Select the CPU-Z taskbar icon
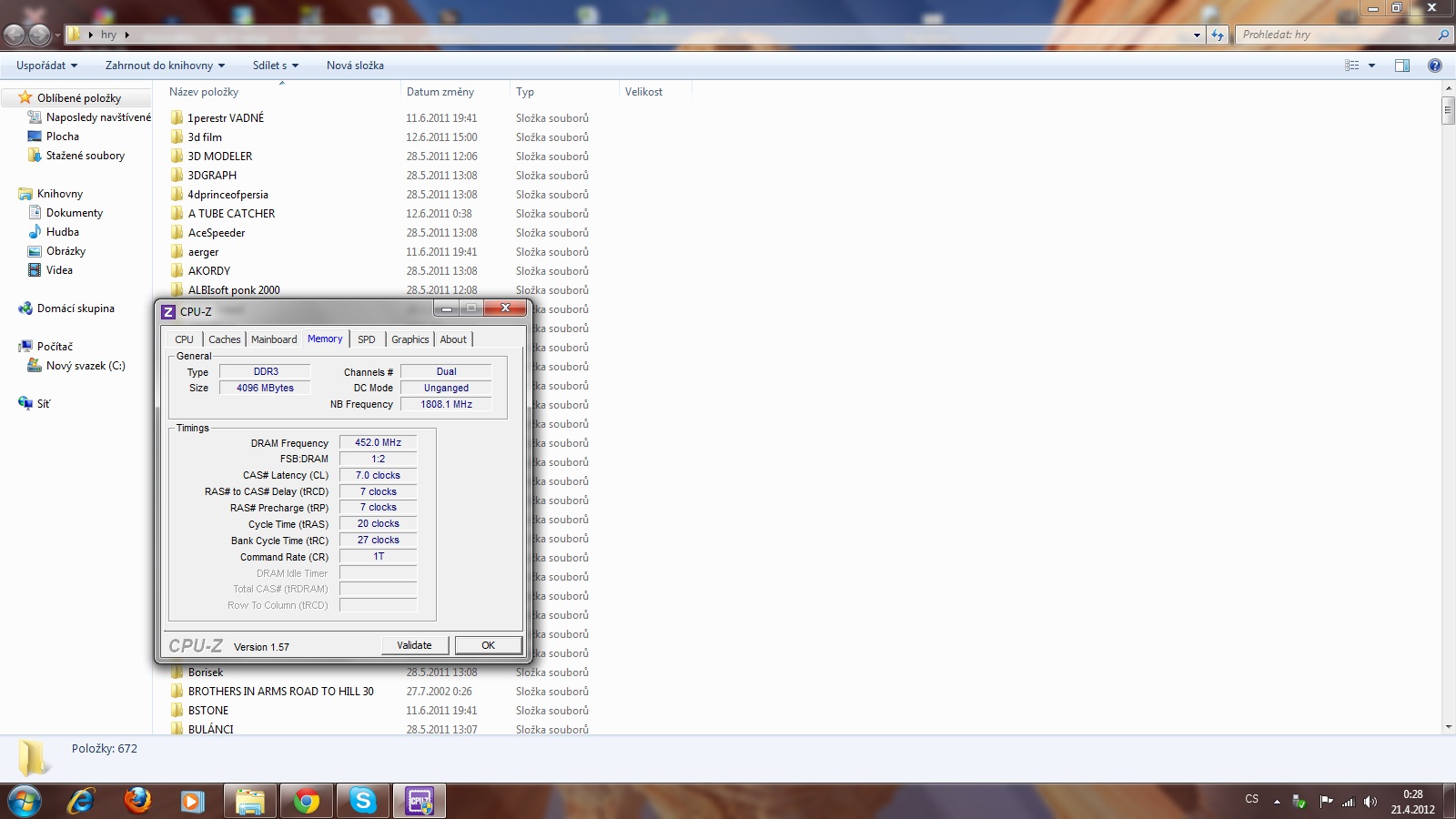1456x819 pixels. tap(420, 801)
